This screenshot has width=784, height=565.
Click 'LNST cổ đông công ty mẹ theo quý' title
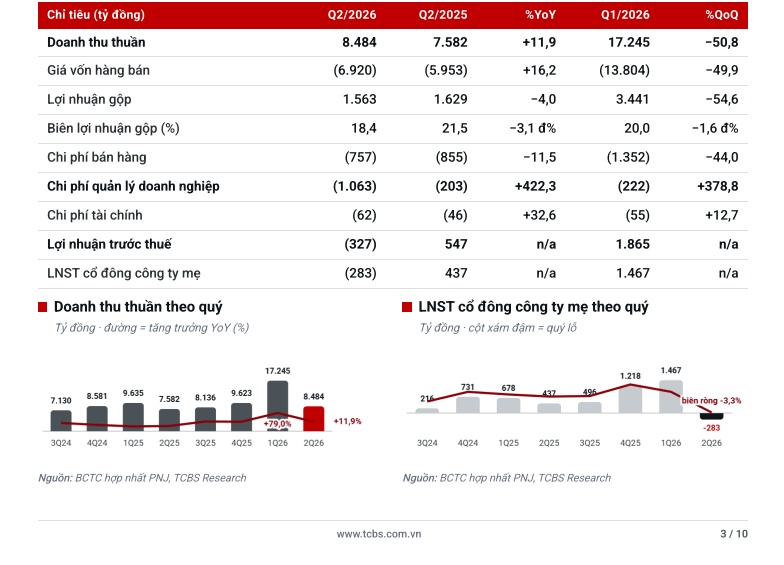tap(533, 306)
